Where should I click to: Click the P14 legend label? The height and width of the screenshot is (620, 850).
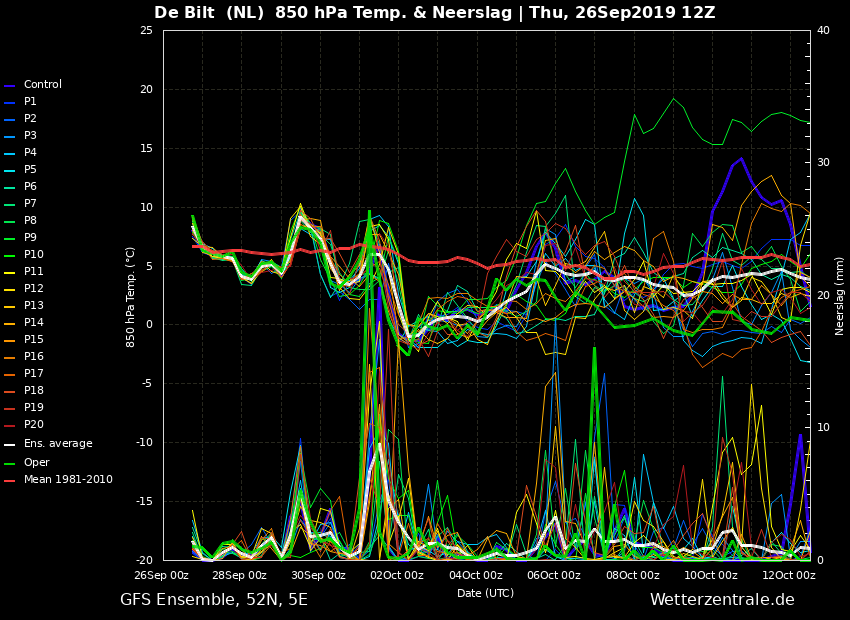point(34,322)
